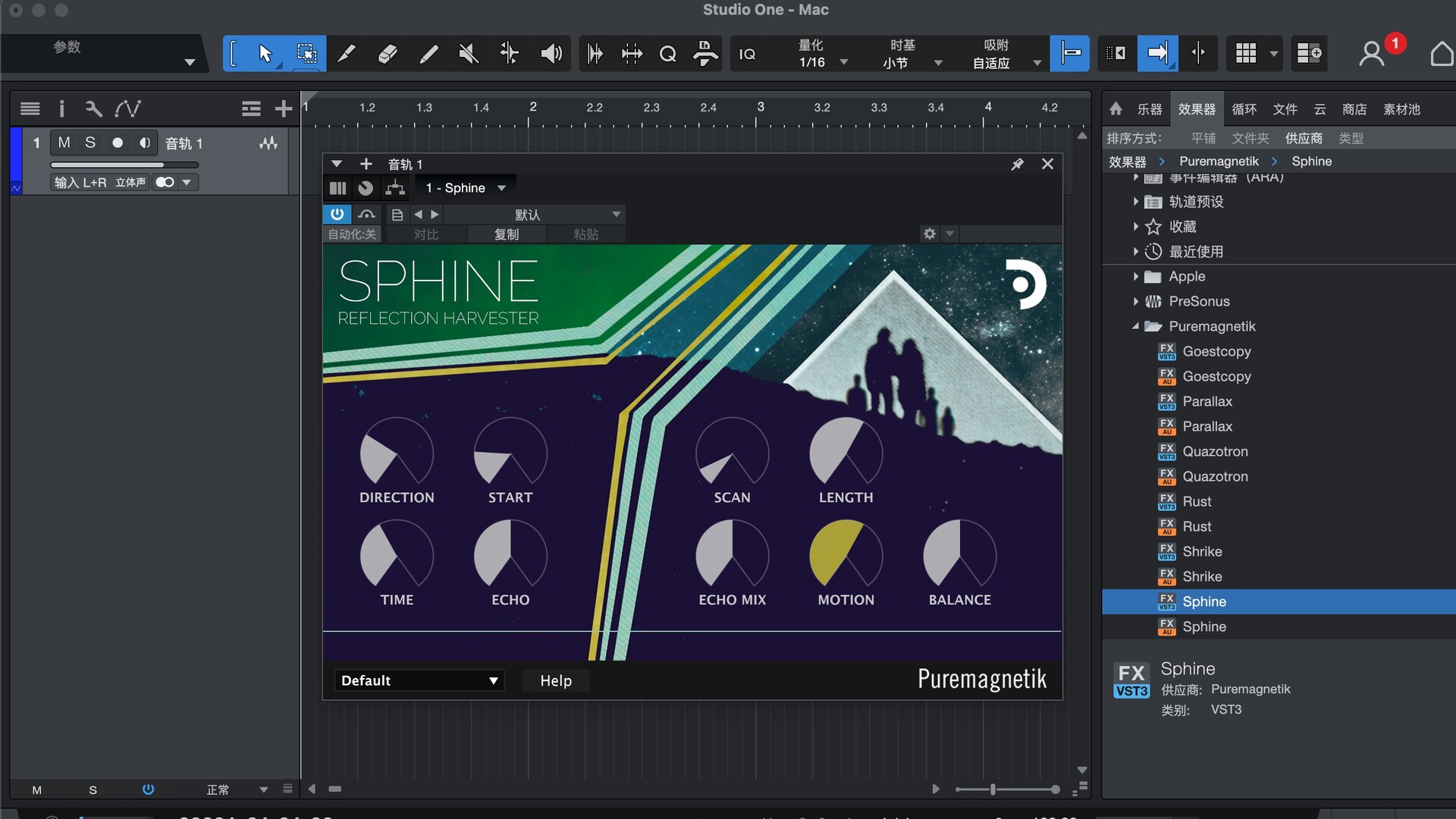Open plugin routing icon in plugin header
Viewport: 1456px width, 819px height.
pyautogui.click(x=395, y=188)
